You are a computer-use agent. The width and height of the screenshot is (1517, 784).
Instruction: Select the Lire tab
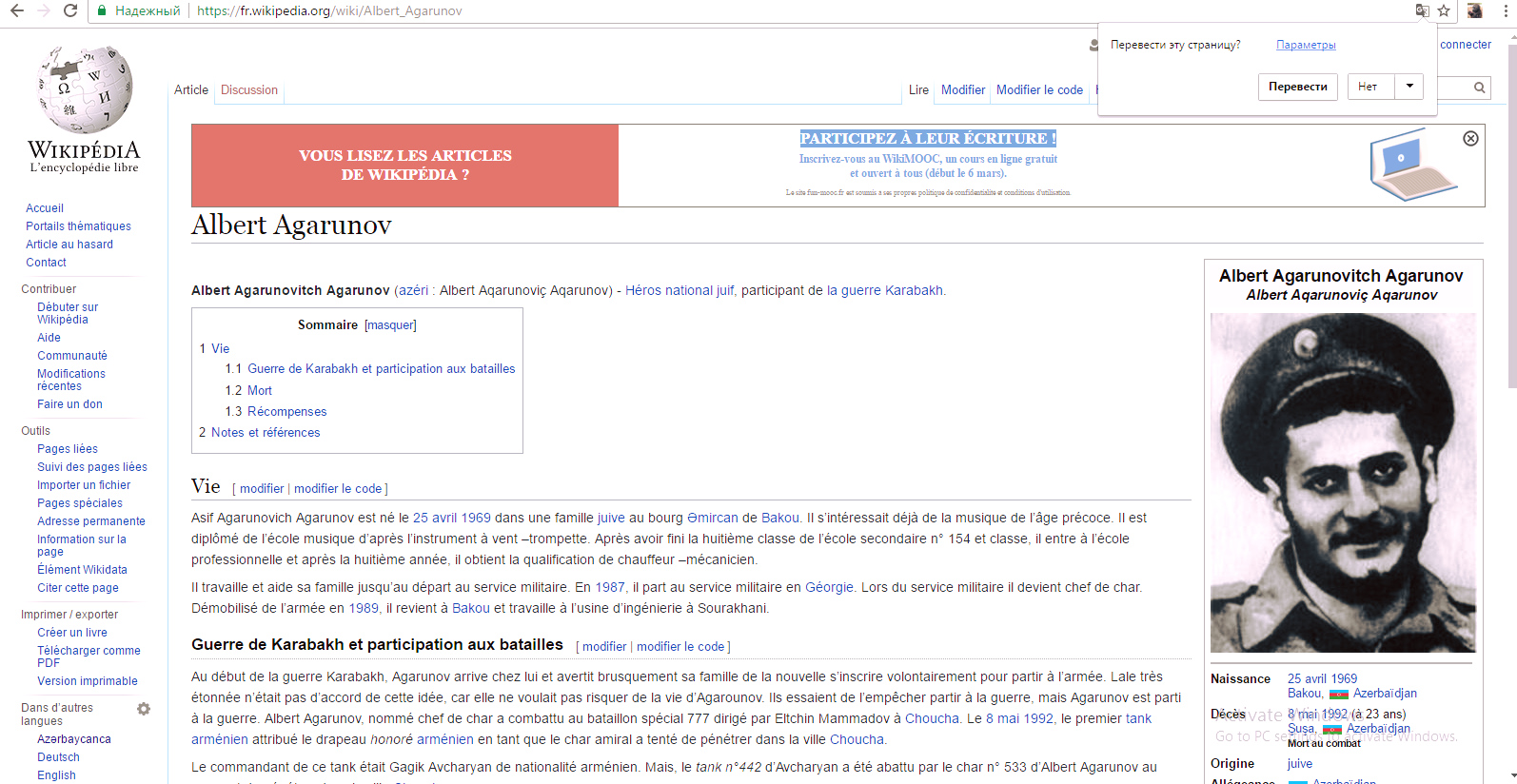pos(918,89)
